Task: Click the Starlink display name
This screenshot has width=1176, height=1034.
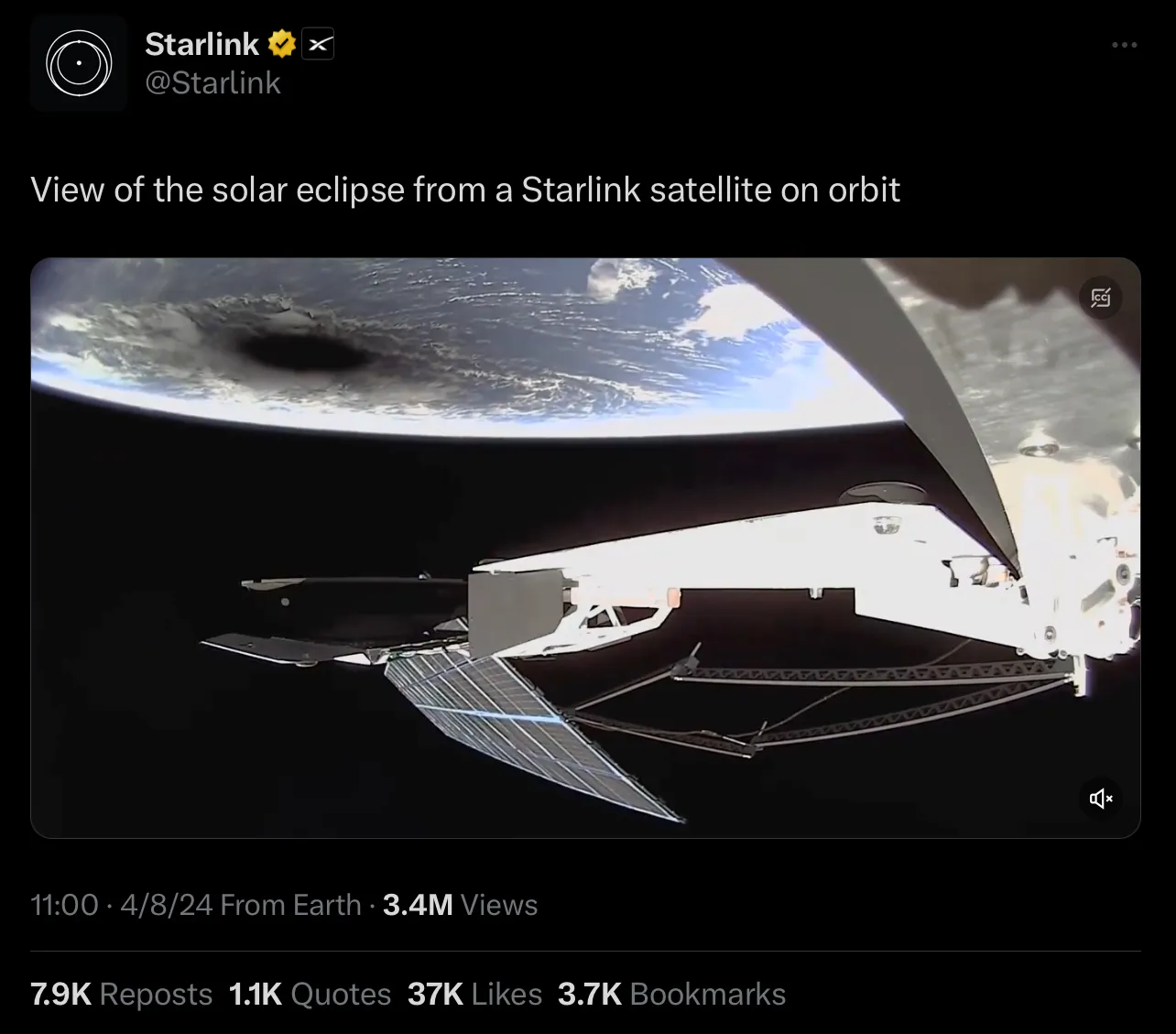Action: click(x=202, y=43)
